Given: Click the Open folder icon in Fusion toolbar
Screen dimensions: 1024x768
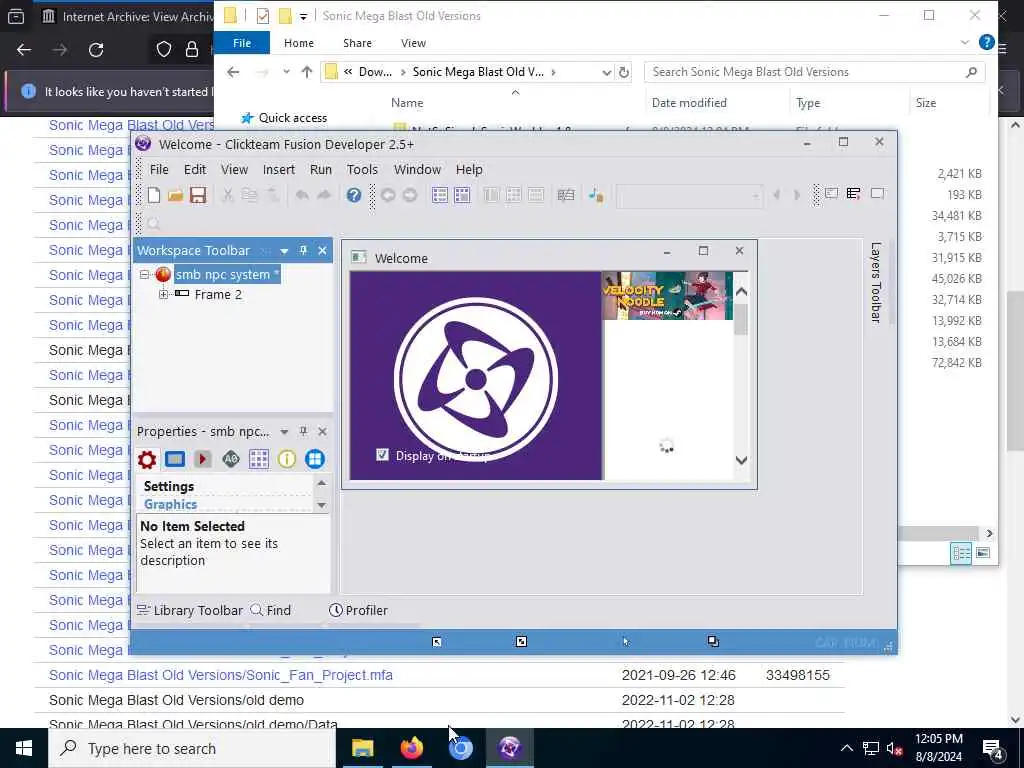Looking at the screenshot, I should (175, 195).
